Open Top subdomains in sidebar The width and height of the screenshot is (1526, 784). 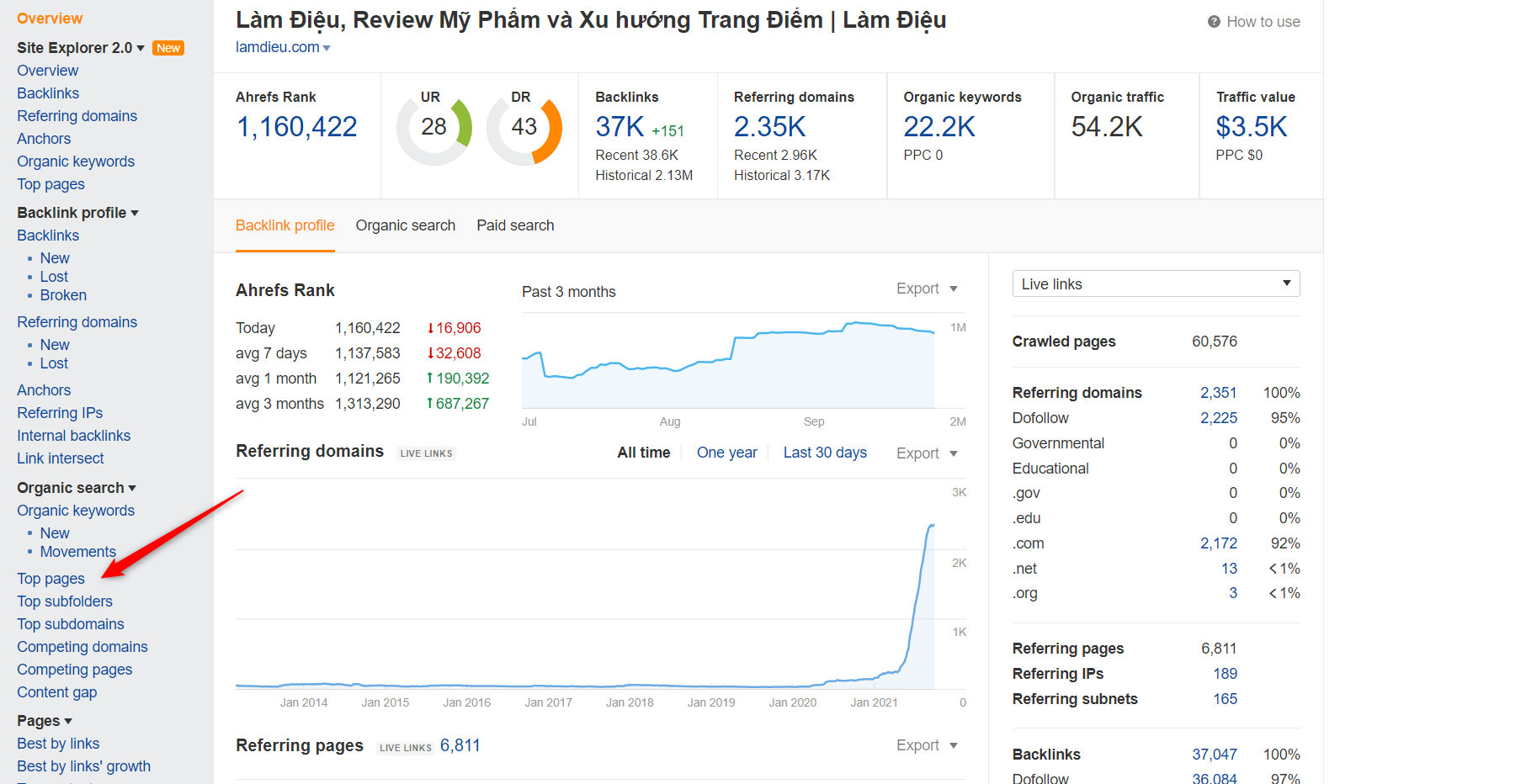(71, 624)
